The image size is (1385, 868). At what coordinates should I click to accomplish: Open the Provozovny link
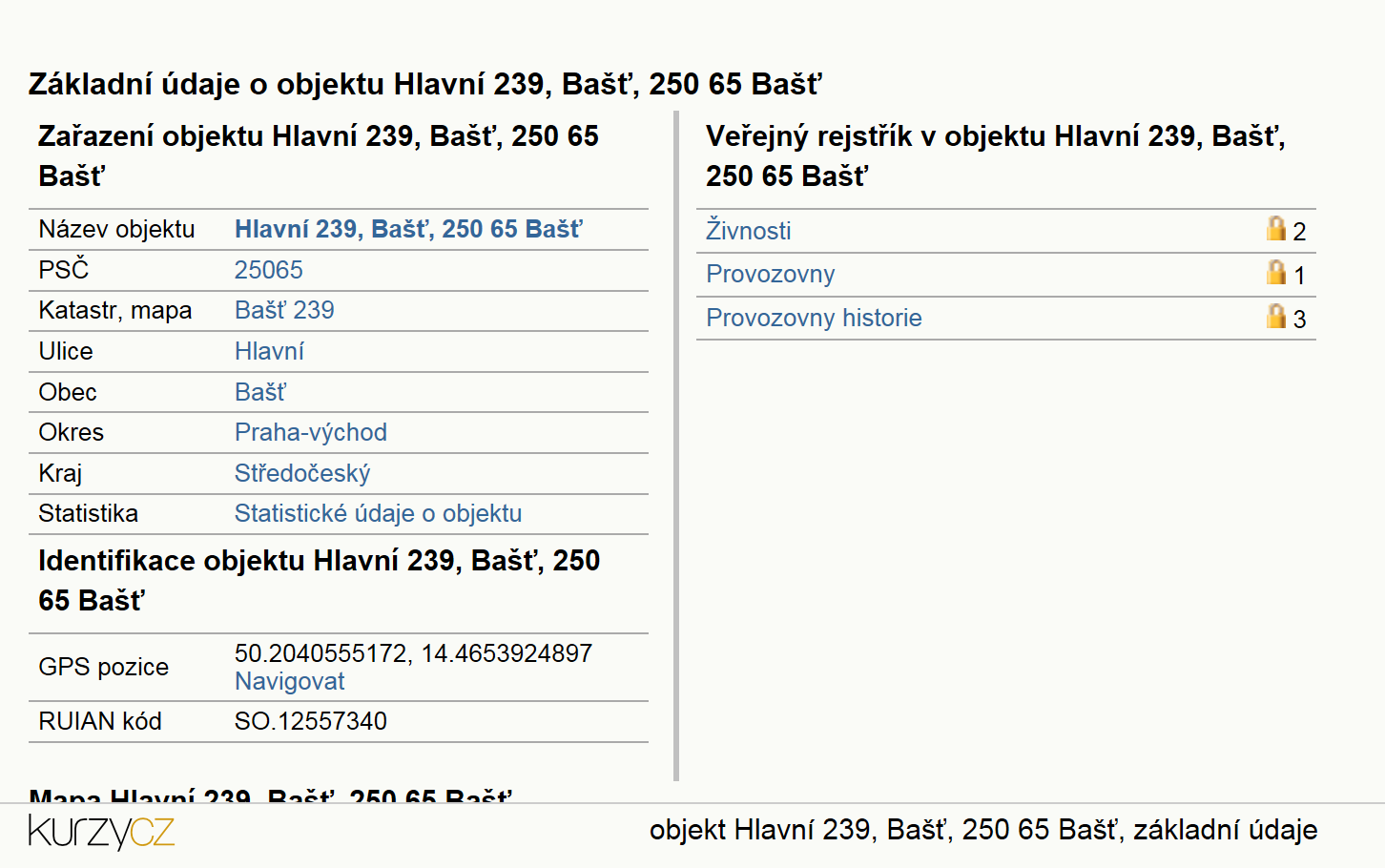click(x=770, y=274)
